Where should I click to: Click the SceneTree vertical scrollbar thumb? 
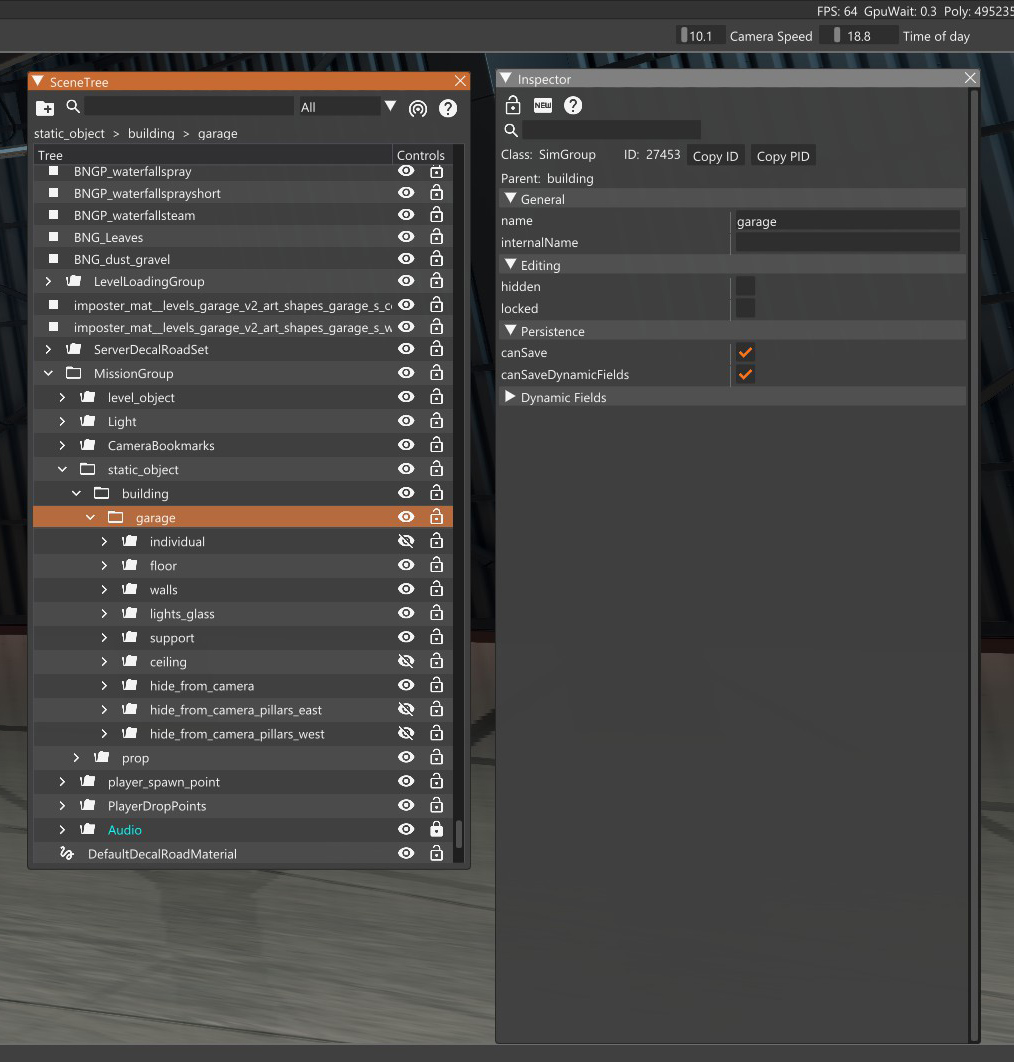point(459,834)
